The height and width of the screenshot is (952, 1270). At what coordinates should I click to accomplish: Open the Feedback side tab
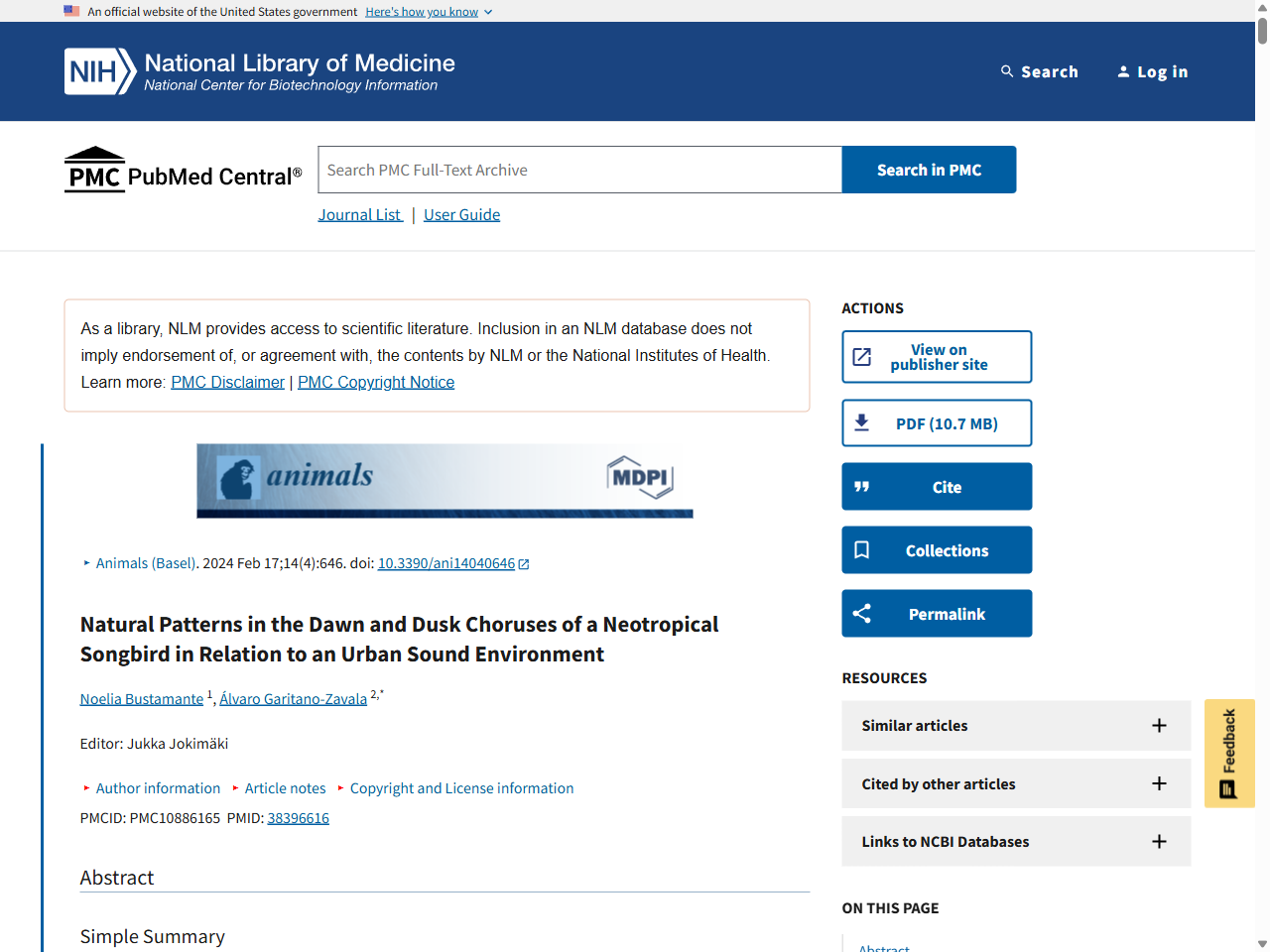(1229, 754)
